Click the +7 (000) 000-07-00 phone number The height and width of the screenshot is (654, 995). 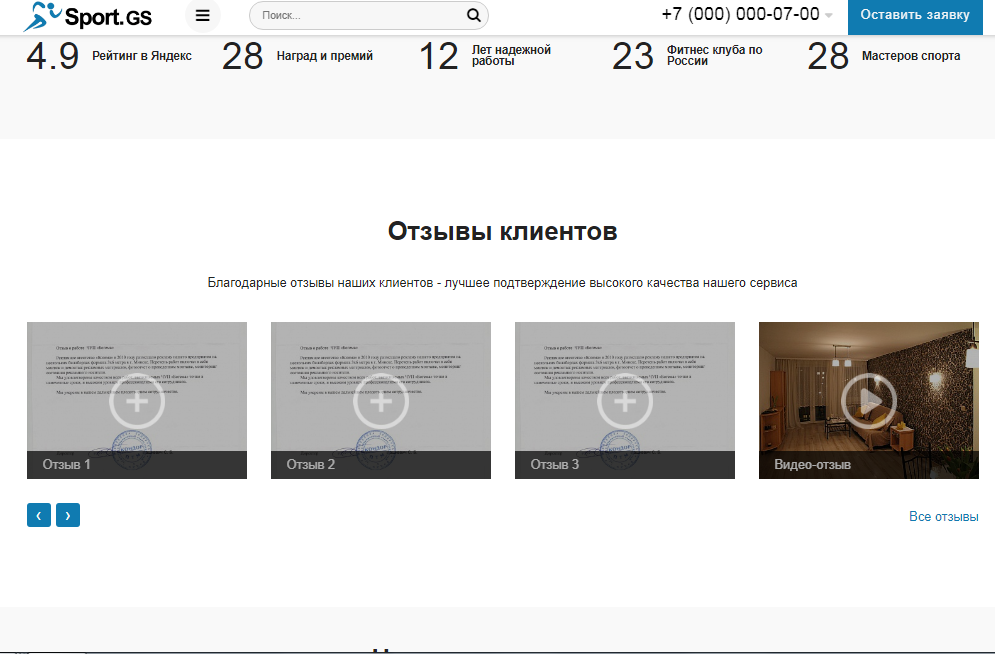pos(740,14)
